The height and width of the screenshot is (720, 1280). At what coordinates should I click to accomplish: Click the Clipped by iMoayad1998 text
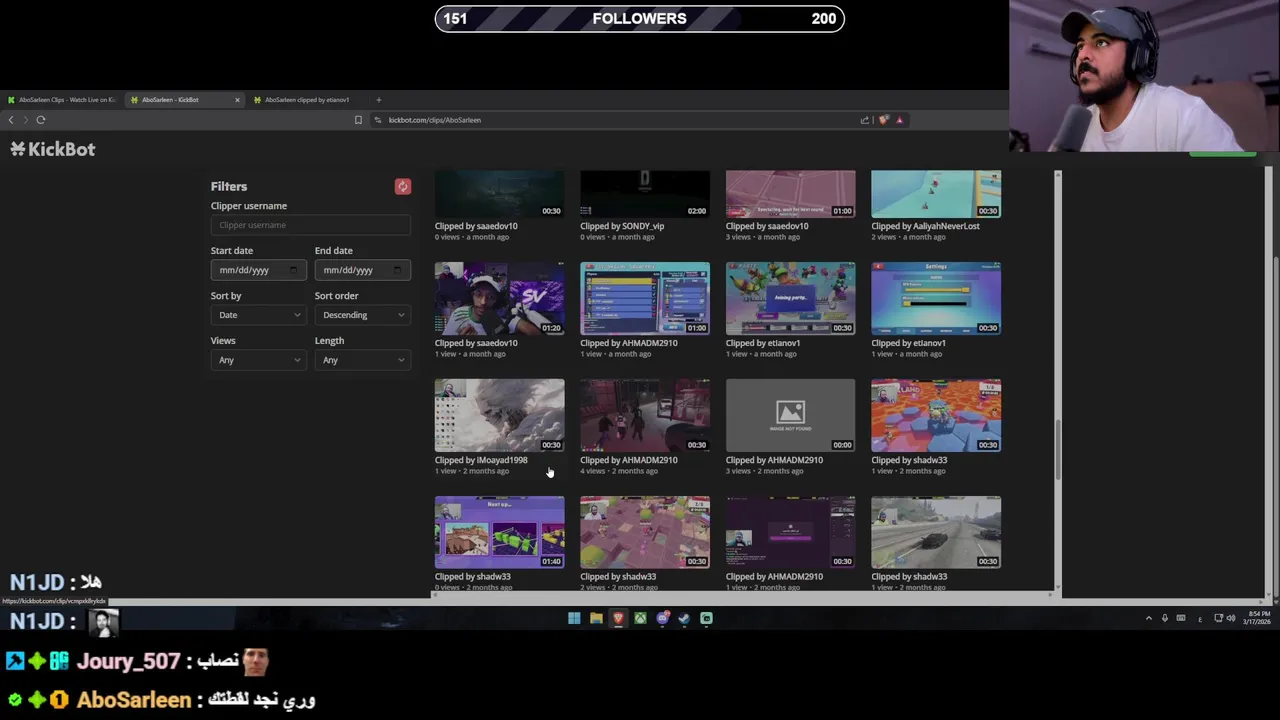481,460
